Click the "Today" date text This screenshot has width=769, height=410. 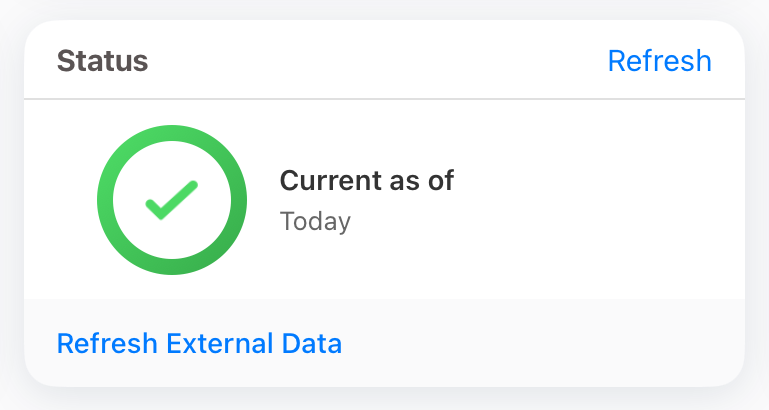315,221
